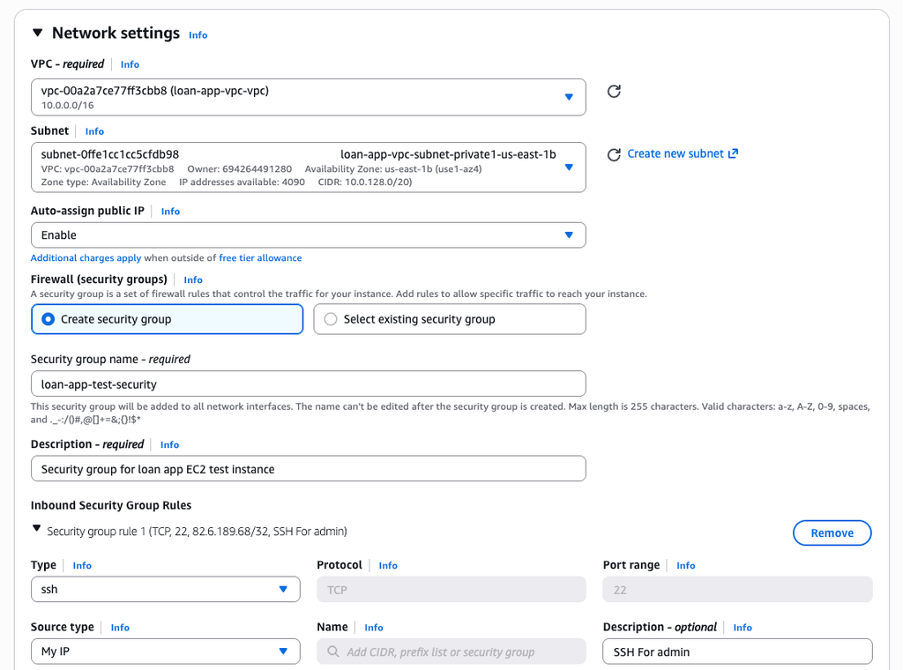
Task: Edit the SSH For admin description field
Action: (x=737, y=651)
